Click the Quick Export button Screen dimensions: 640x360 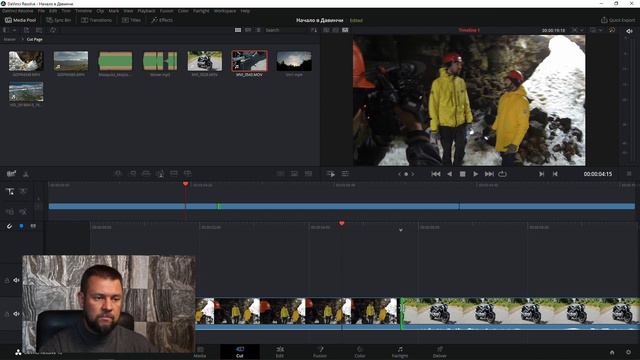pos(618,20)
